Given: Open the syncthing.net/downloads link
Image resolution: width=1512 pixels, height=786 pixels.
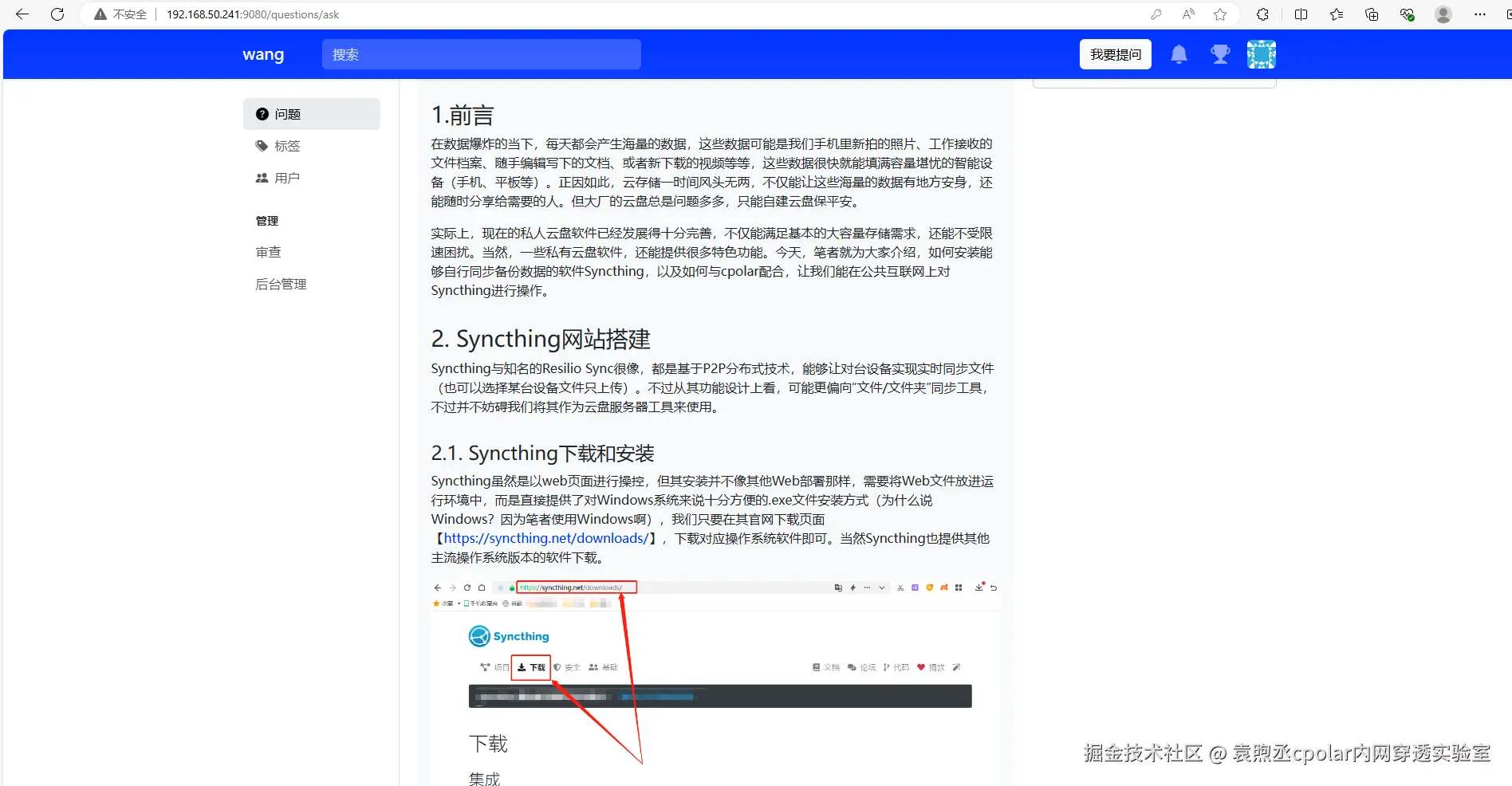Looking at the screenshot, I should [x=546, y=538].
